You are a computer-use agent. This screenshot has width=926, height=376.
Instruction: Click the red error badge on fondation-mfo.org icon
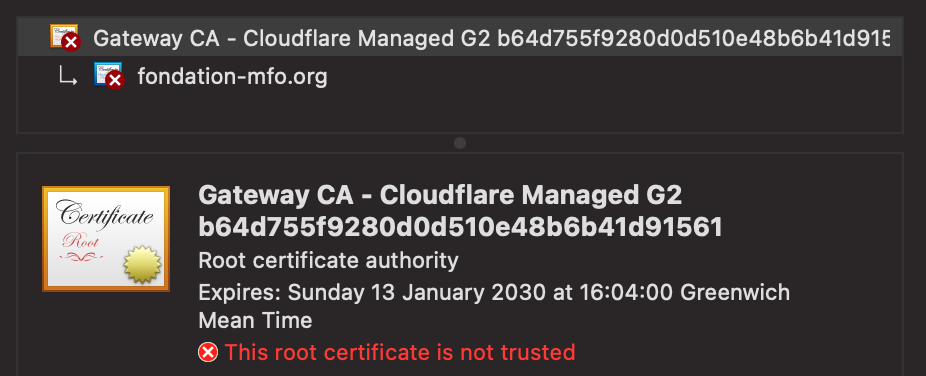pyautogui.click(x=115, y=80)
